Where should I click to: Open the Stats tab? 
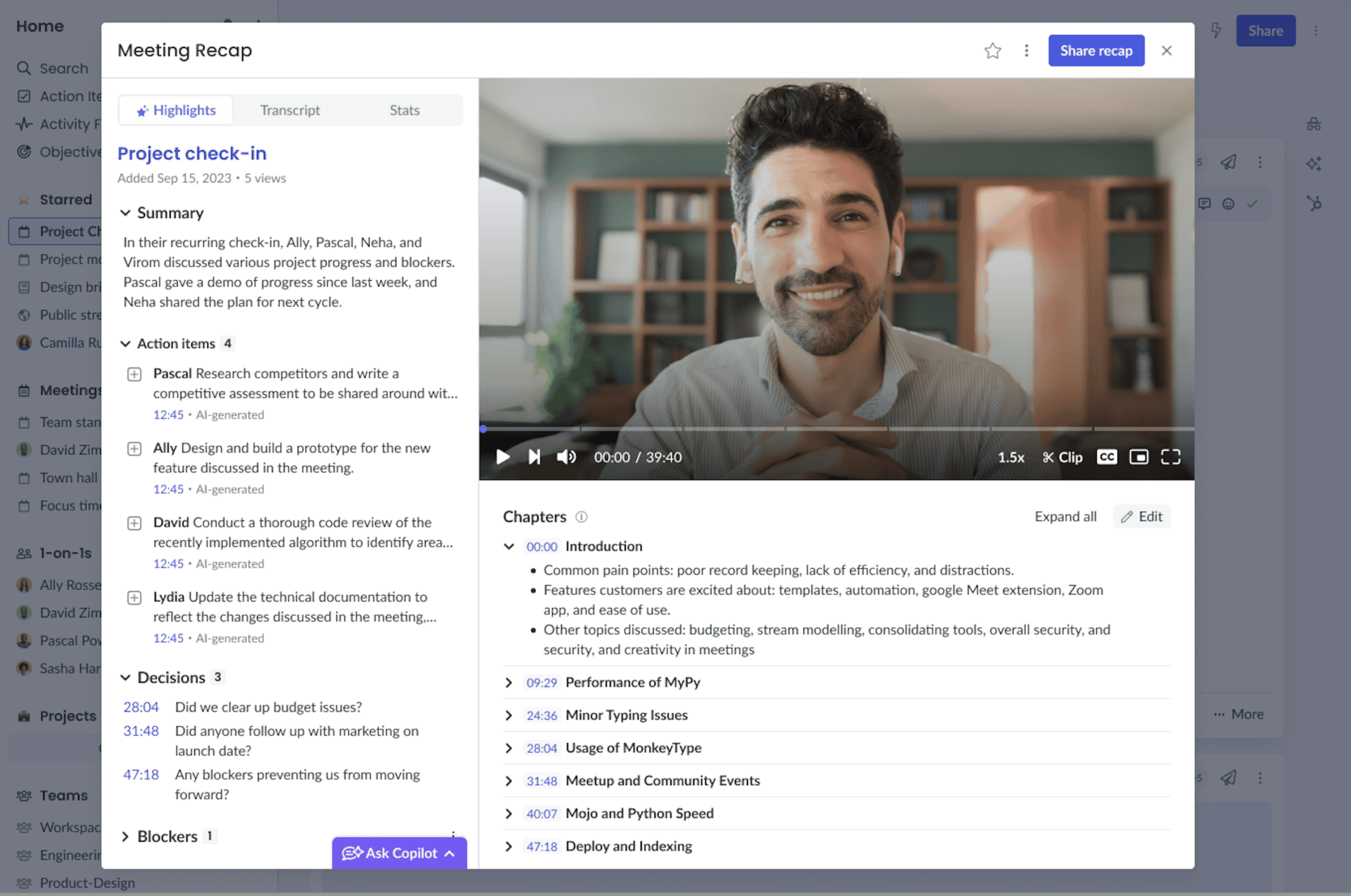pyautogui.click(x=404, y=110)
